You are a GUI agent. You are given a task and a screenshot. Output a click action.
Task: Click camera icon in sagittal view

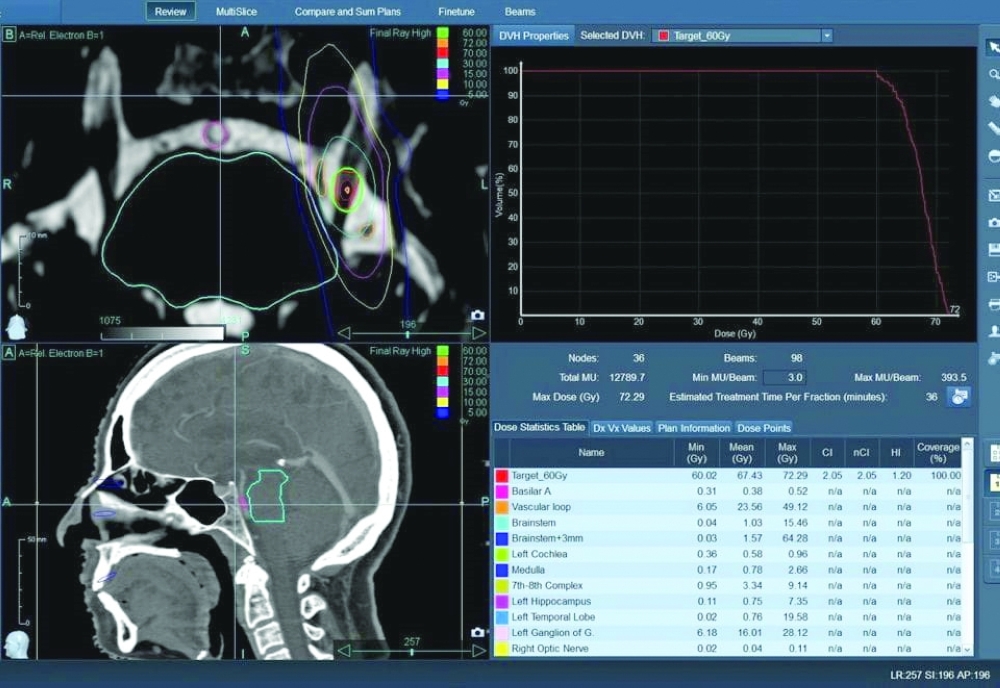tap(477, 633)
